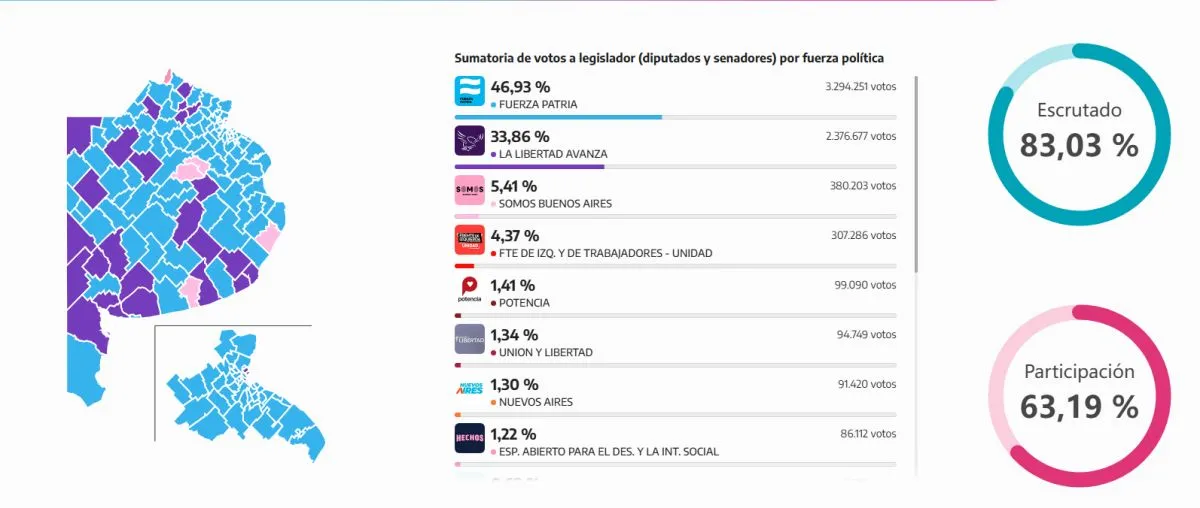Select the Union y Libertad logo

(x=470, y=340)
